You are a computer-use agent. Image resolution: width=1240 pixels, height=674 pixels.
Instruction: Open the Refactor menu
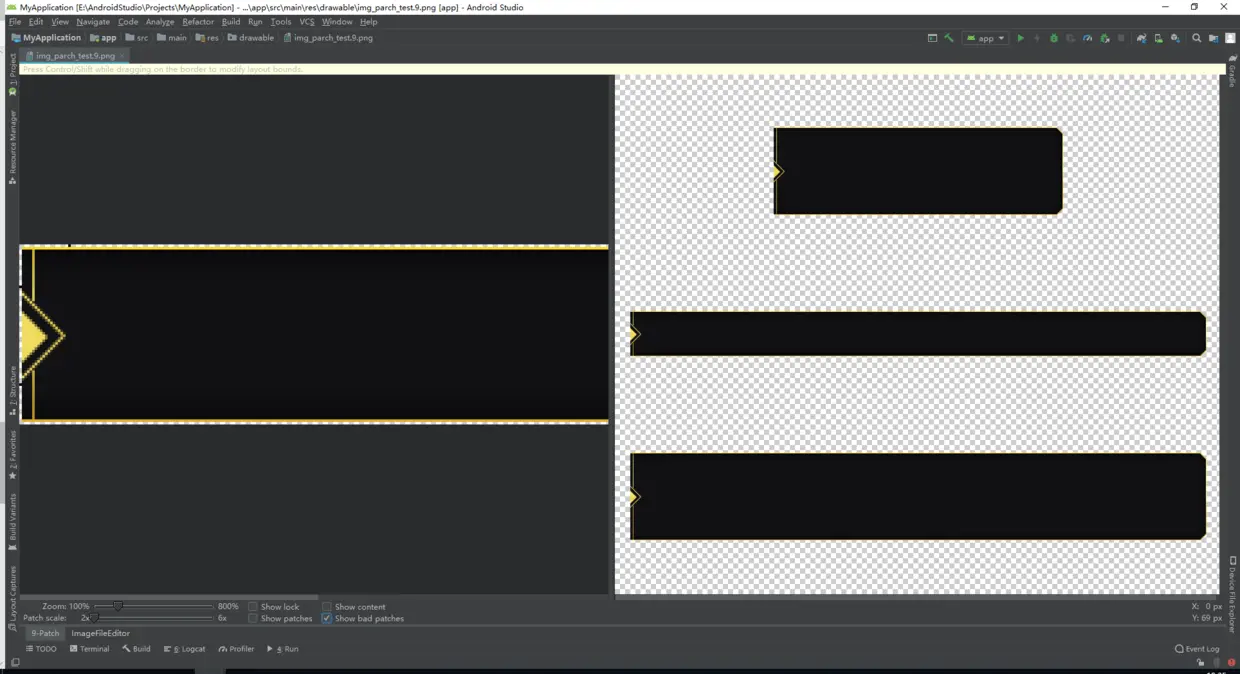tap(198, 21)
